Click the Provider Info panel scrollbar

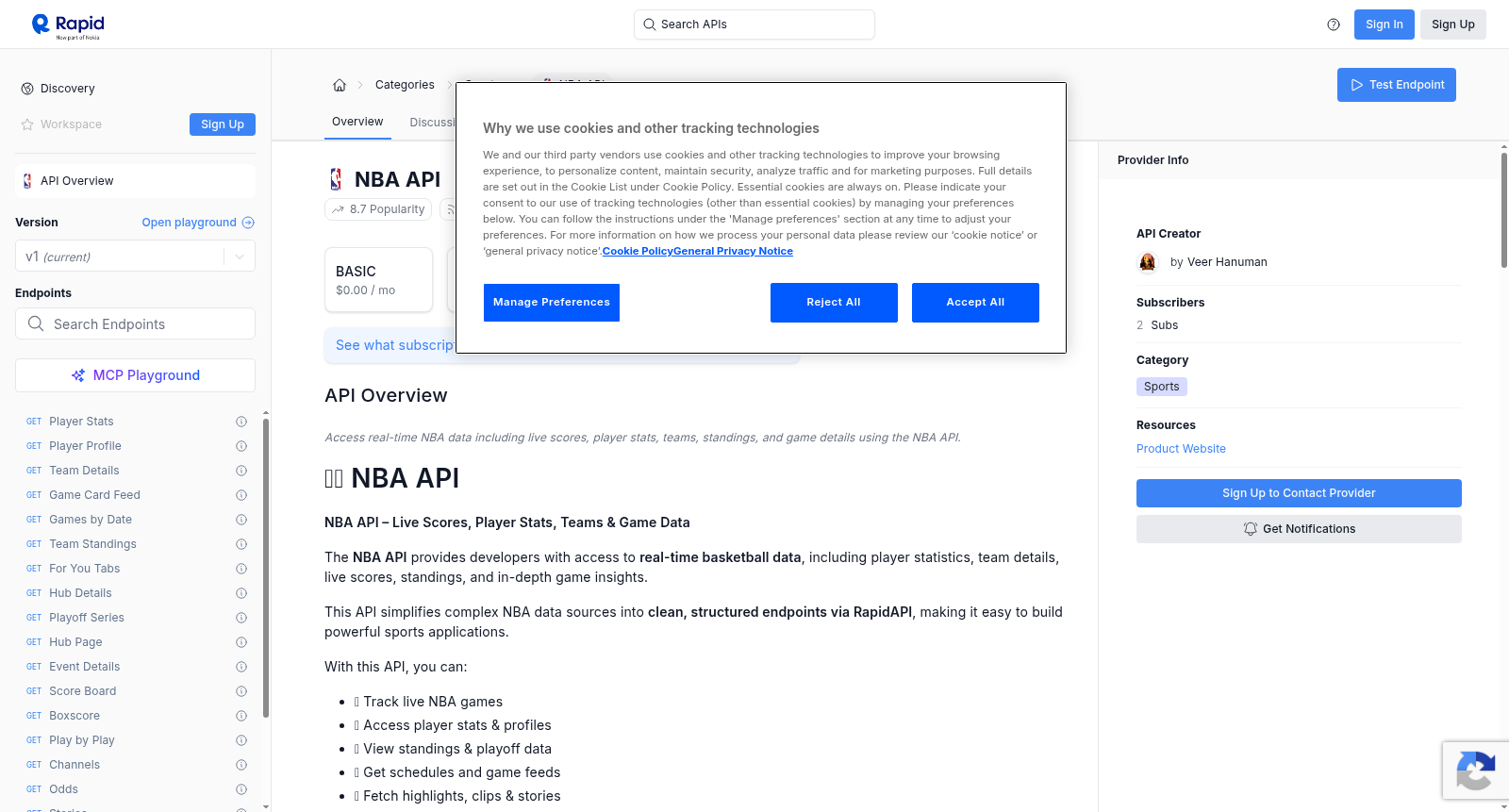[1503, 209]
